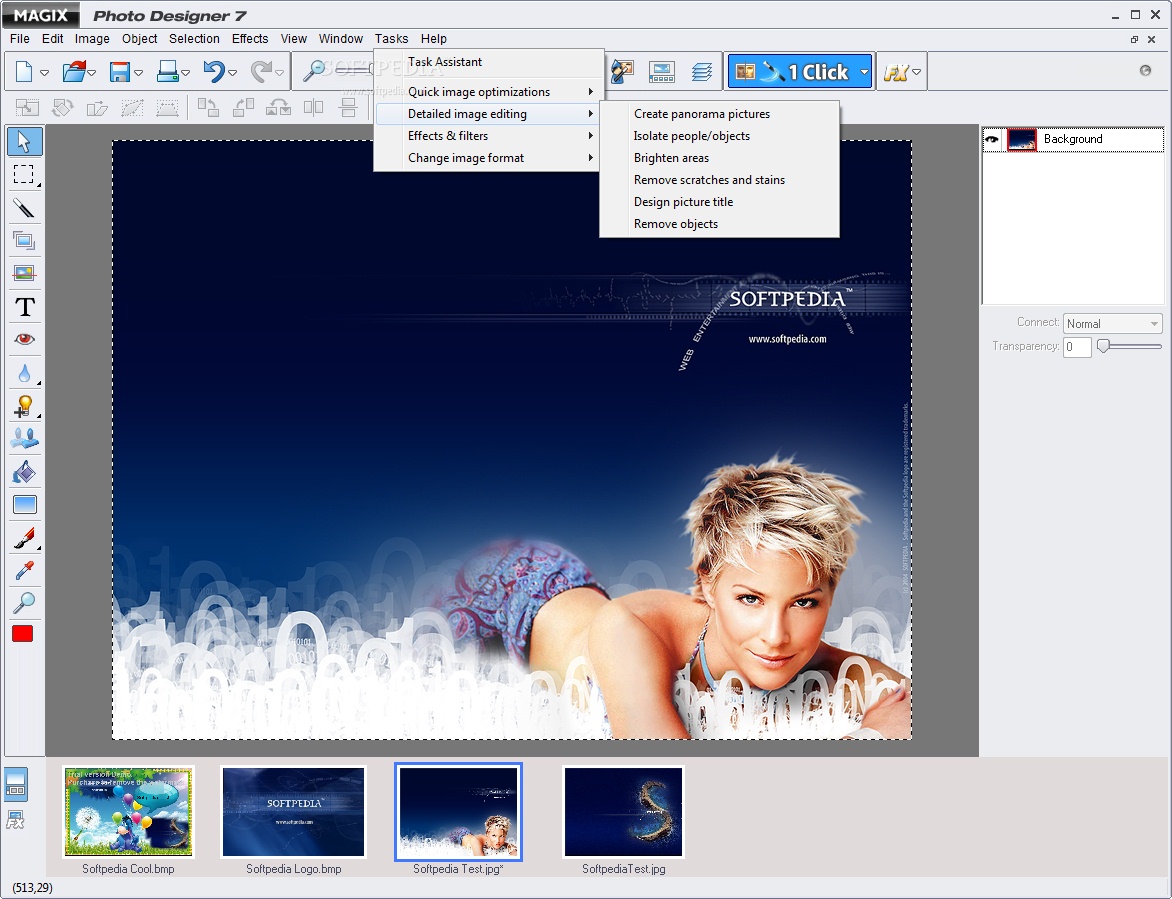Pick the blue gradient rectangle tool
This screenshot has height=899, width=1172.
click(x=24, y=504)
